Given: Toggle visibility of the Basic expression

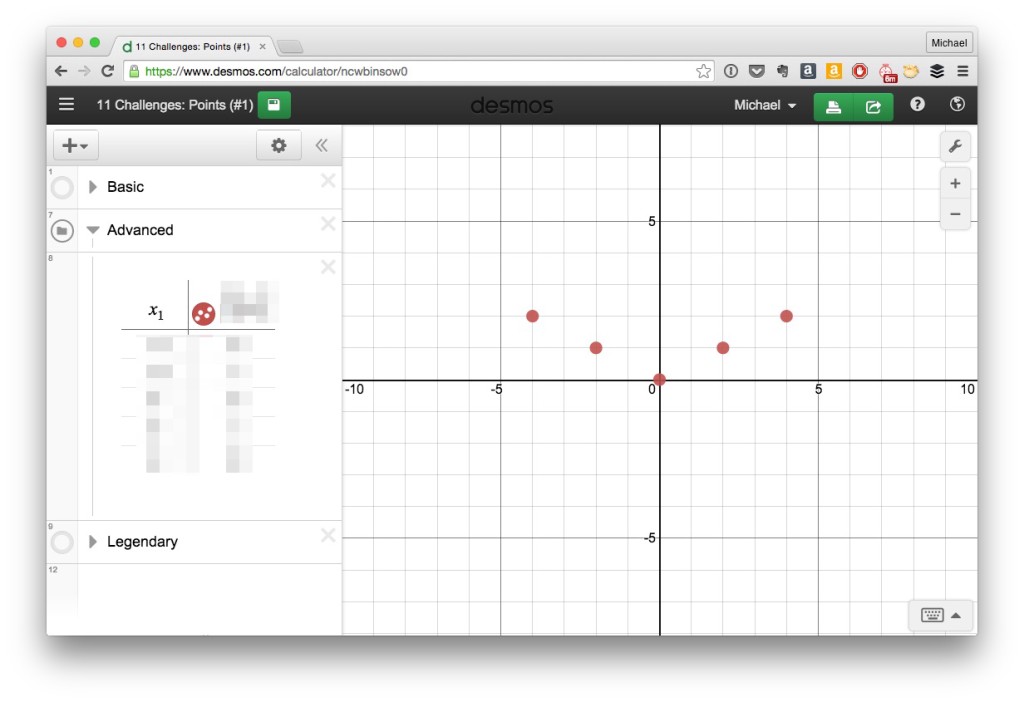Looking at the screenshot, I should pyautogui.click(x=61, y=187).
